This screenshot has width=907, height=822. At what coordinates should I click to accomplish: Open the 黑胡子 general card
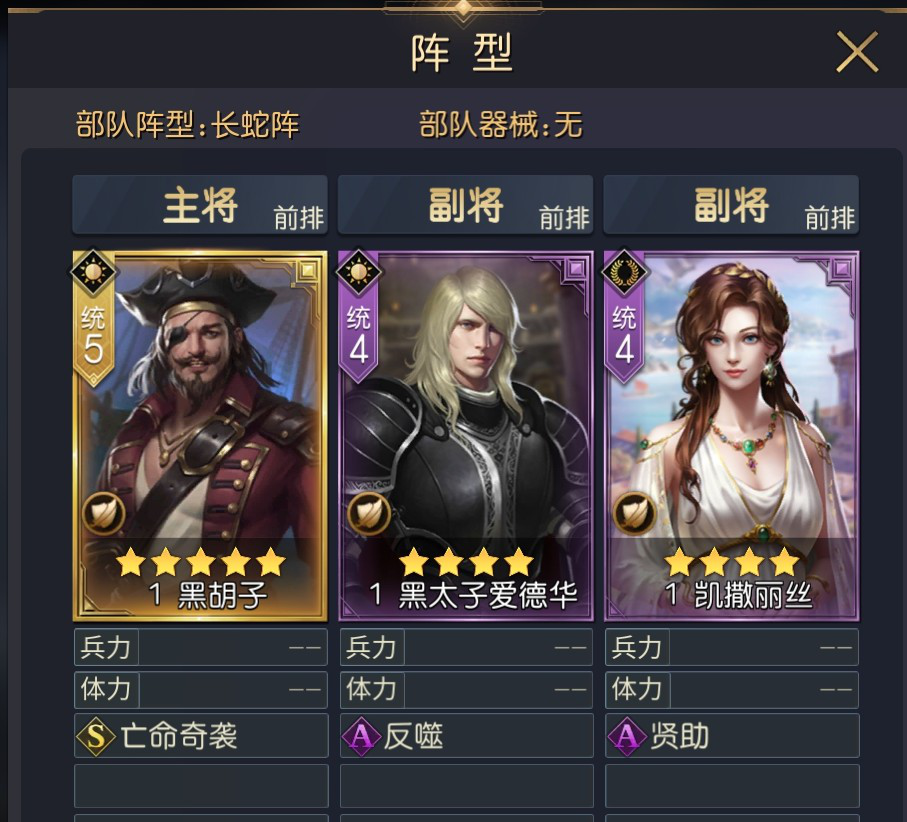(x=200, y=436)
